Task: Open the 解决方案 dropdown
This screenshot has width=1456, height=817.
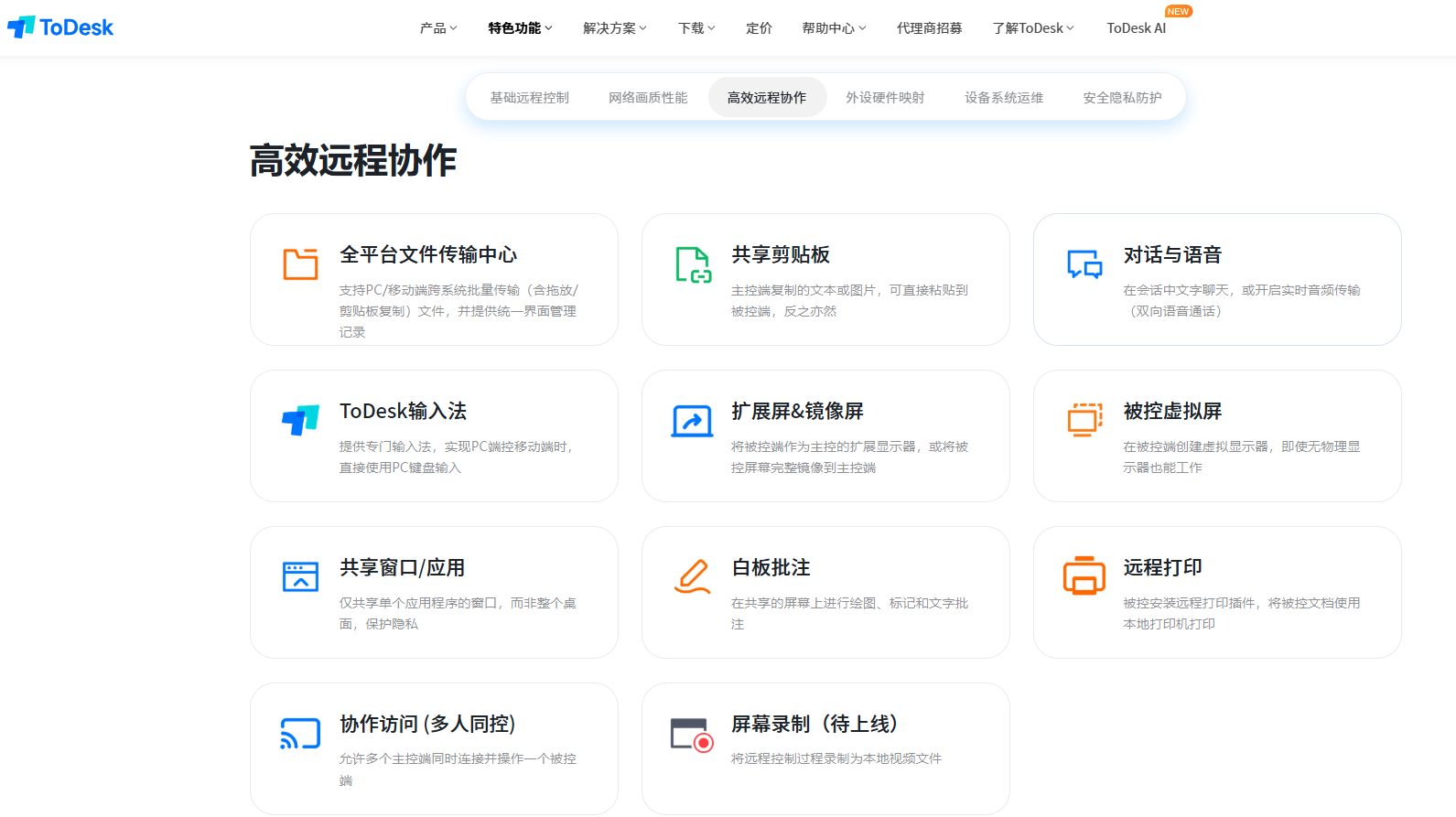Action: pos(614,28)
